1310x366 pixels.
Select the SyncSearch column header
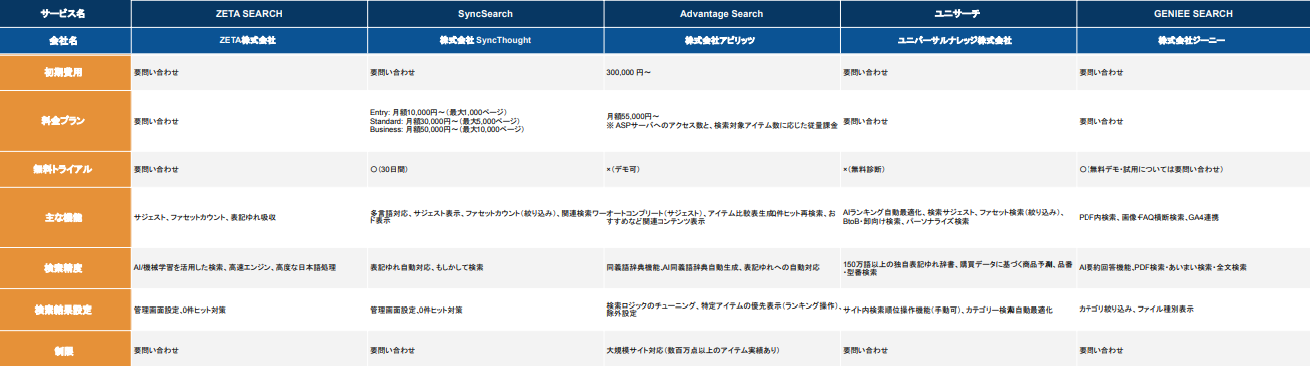click(485, 14)
